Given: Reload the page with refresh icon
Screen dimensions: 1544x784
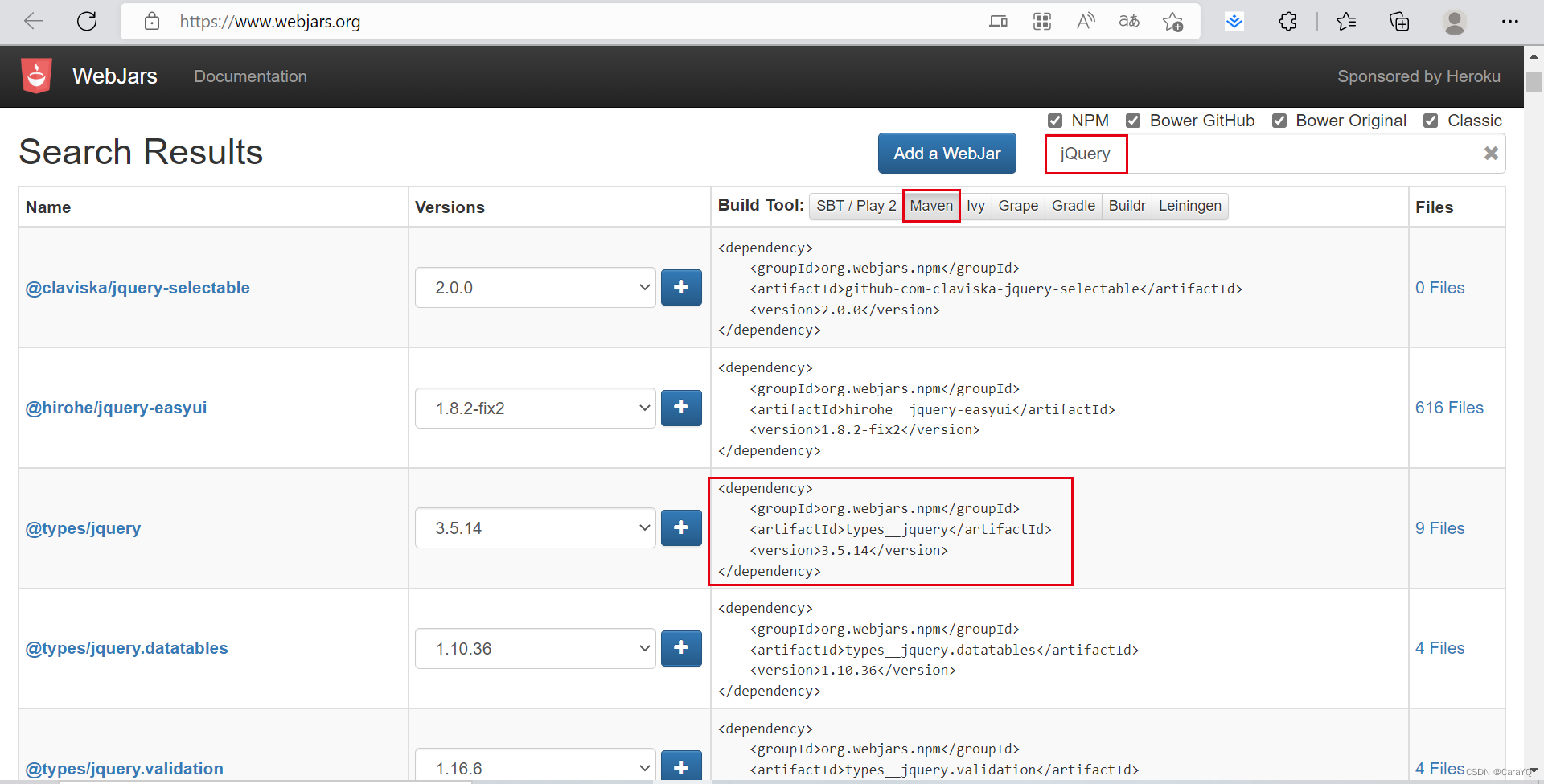Looking at the screenshot, I should [87, 22].
